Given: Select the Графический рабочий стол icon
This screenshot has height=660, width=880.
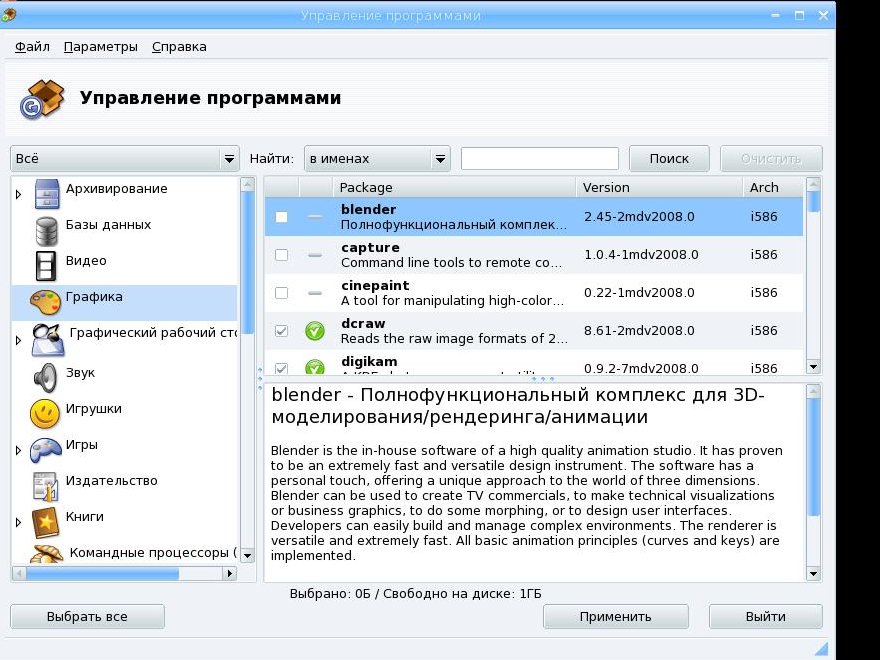Looking at the screenshot, I should [x=47, y=339].
